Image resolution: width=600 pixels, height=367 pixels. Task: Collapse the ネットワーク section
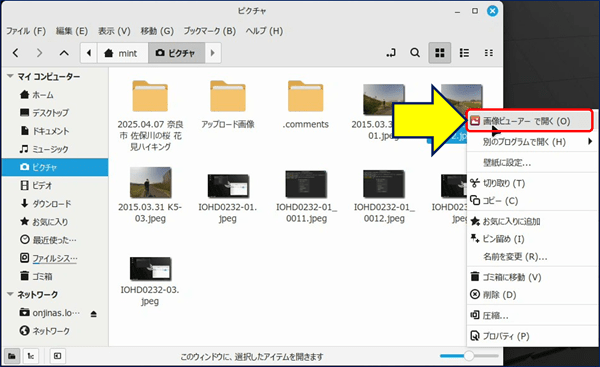point(10,294)
